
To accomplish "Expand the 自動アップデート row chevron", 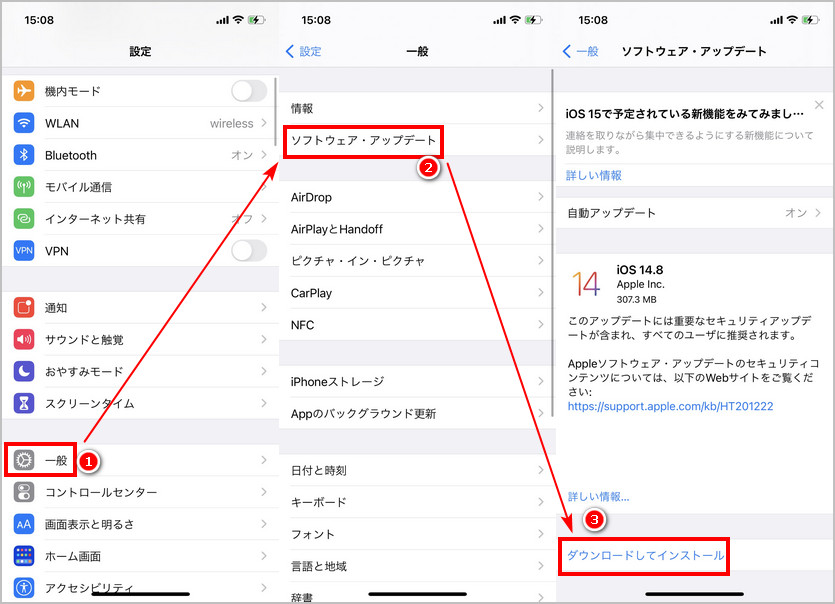I will (818, 213).
